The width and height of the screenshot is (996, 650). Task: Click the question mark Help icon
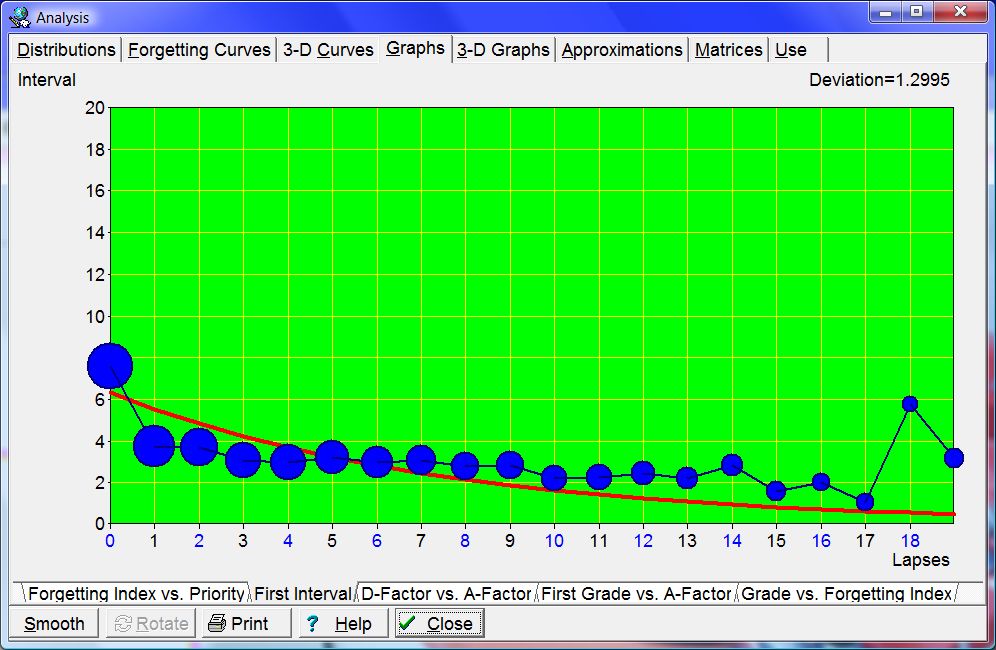(x=313, y=624)
